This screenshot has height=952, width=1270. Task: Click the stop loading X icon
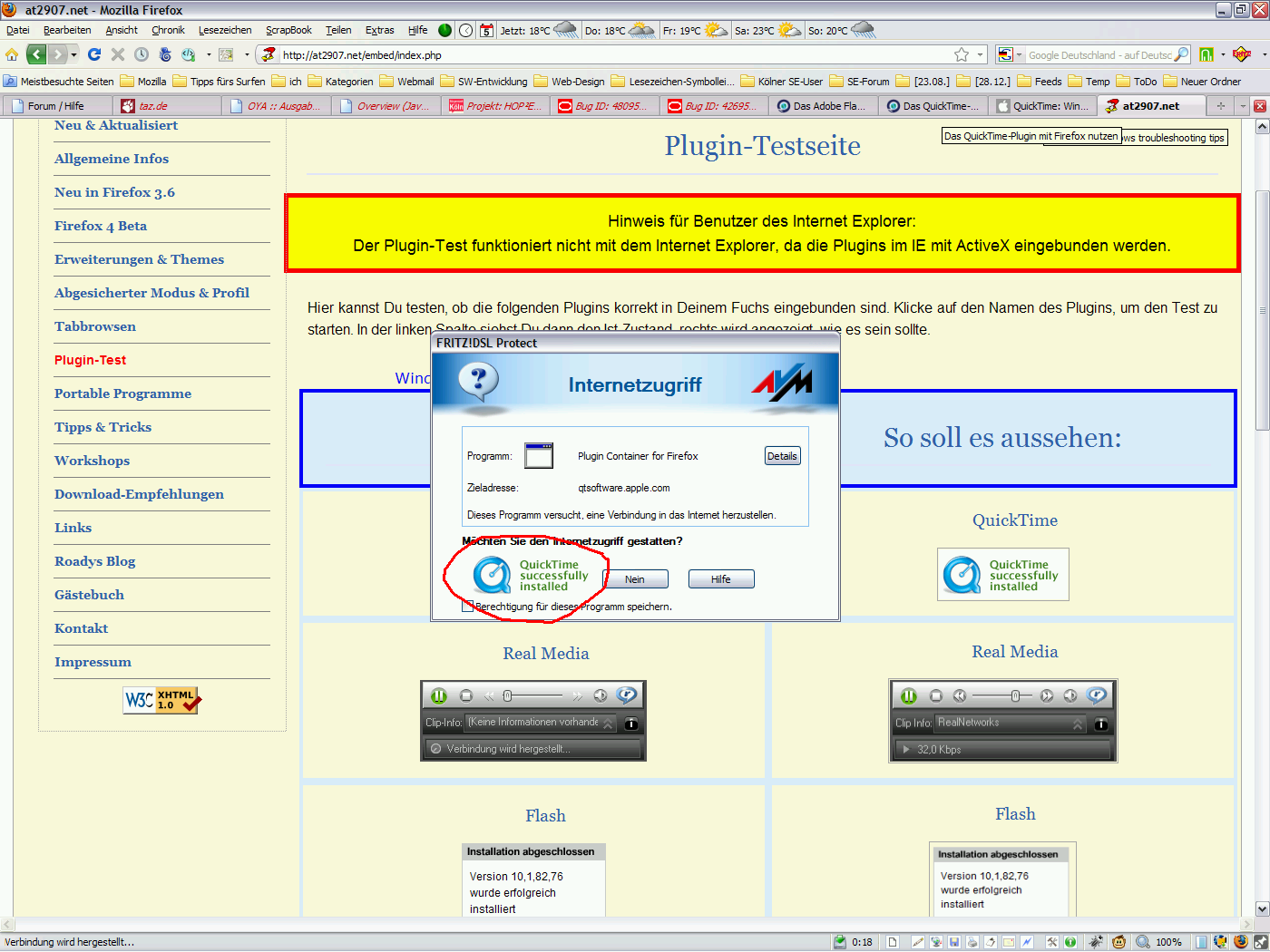click(118, 54)
